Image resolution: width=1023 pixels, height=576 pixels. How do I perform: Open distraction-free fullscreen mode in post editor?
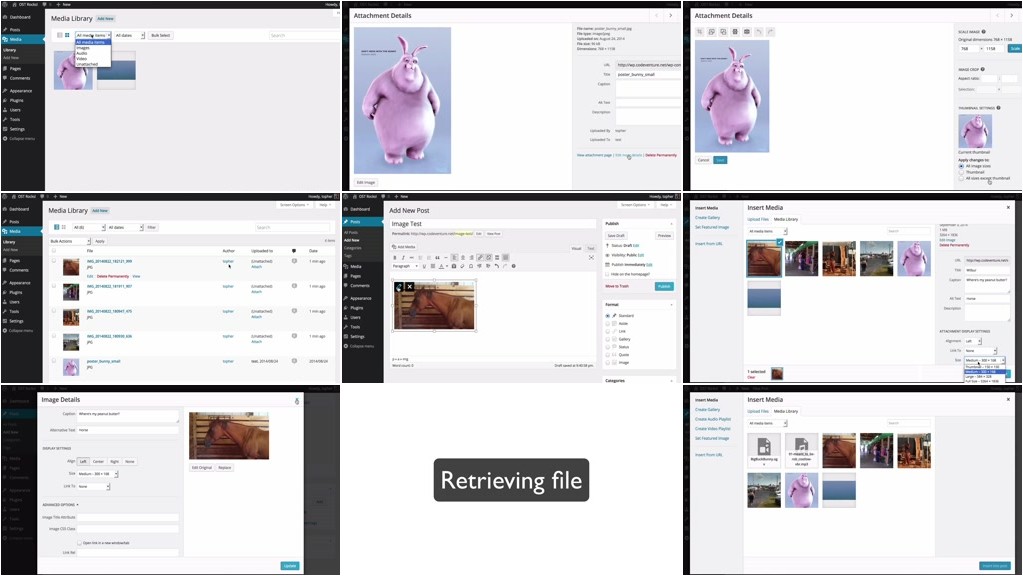591,258
